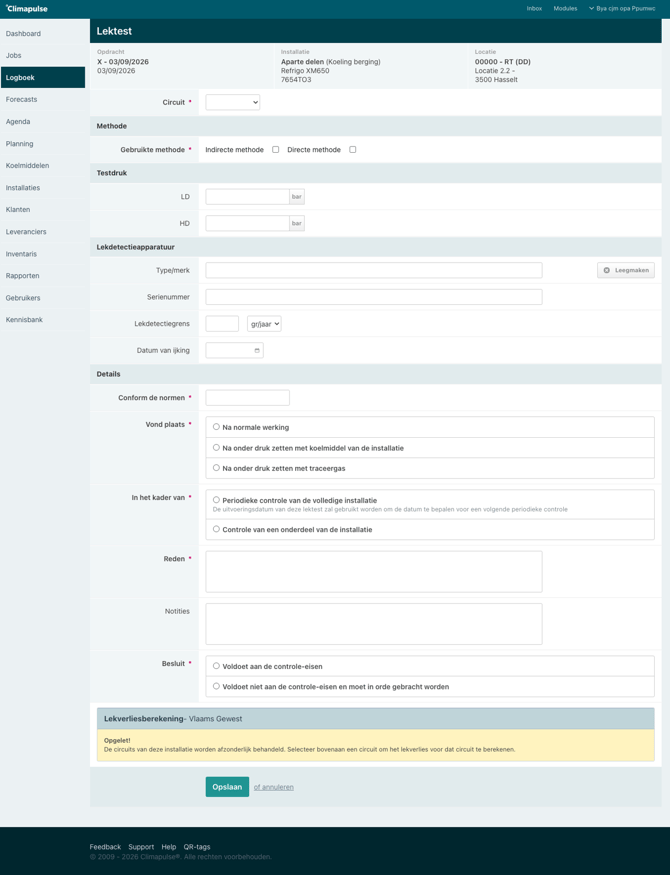Go to Inventaris
670x875 pixels.
tap(43, 254)
